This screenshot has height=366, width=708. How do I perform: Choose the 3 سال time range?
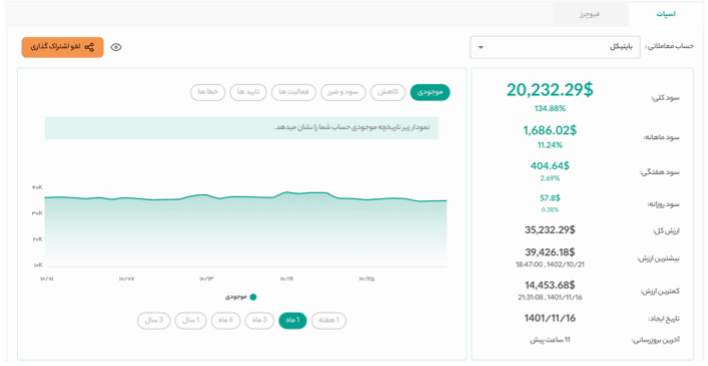(154, 320)
